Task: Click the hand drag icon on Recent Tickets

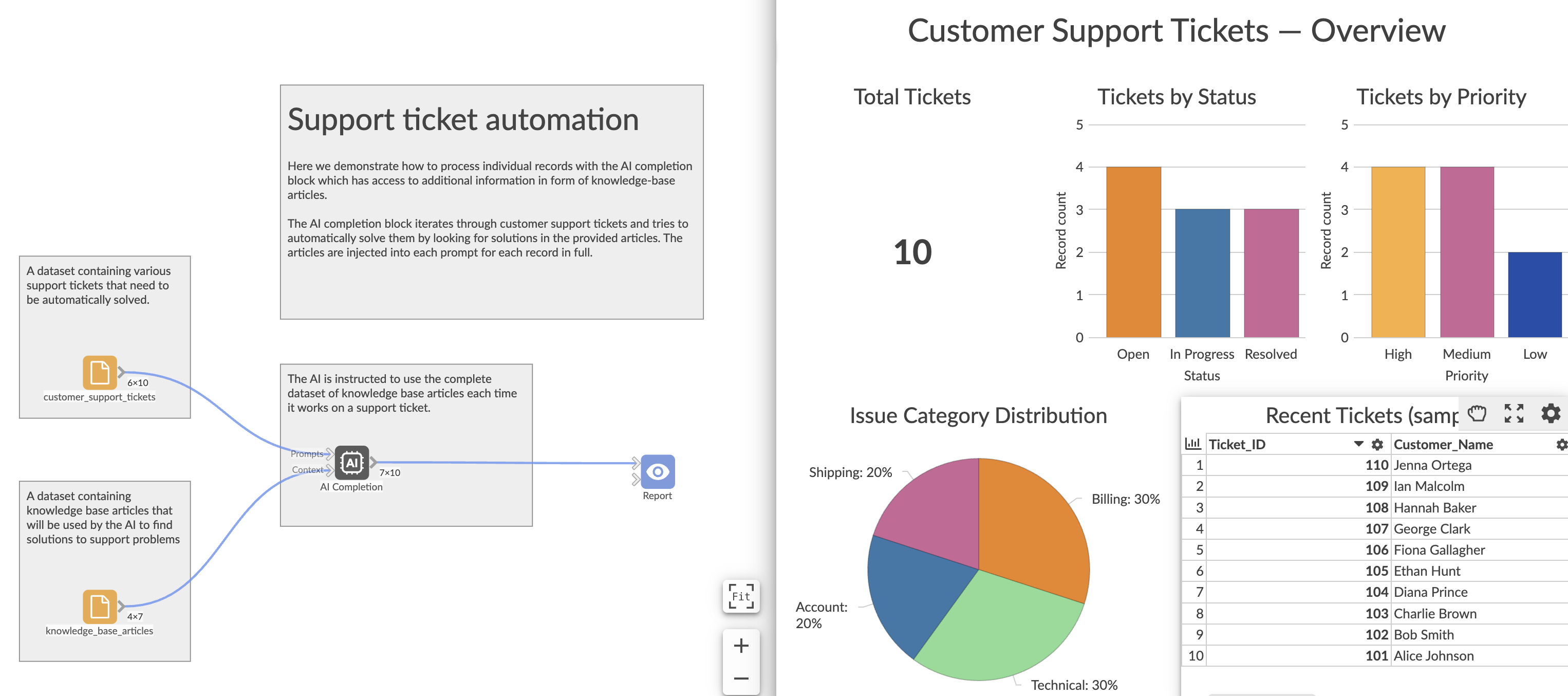Action: 1477,413
